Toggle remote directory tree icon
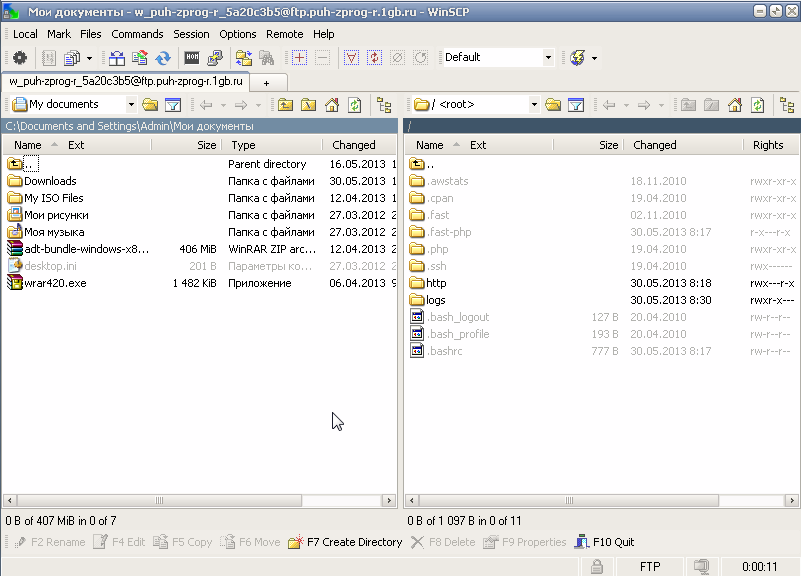Image resolution: width=801 pixels, height=576 pixels. [x=787, y=105]
